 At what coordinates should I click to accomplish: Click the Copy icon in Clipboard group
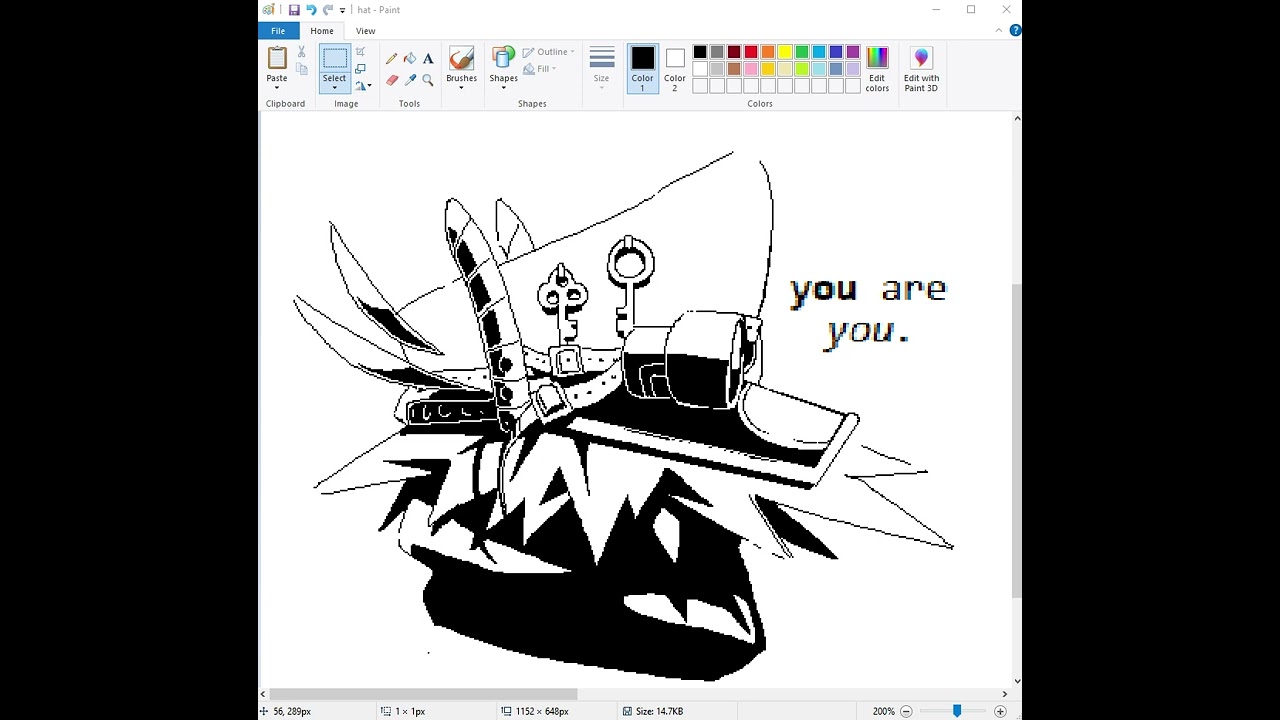301,69
